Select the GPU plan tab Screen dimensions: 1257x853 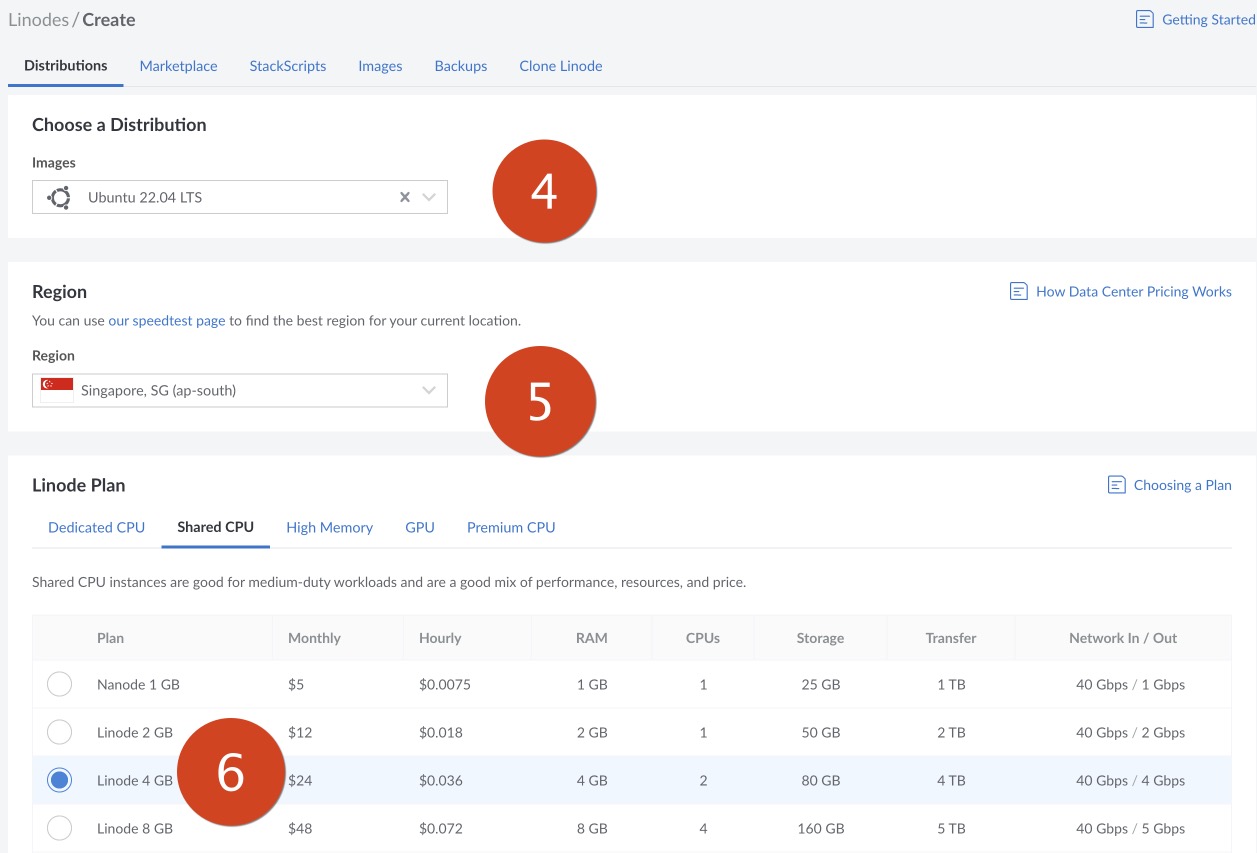[420, 527]
